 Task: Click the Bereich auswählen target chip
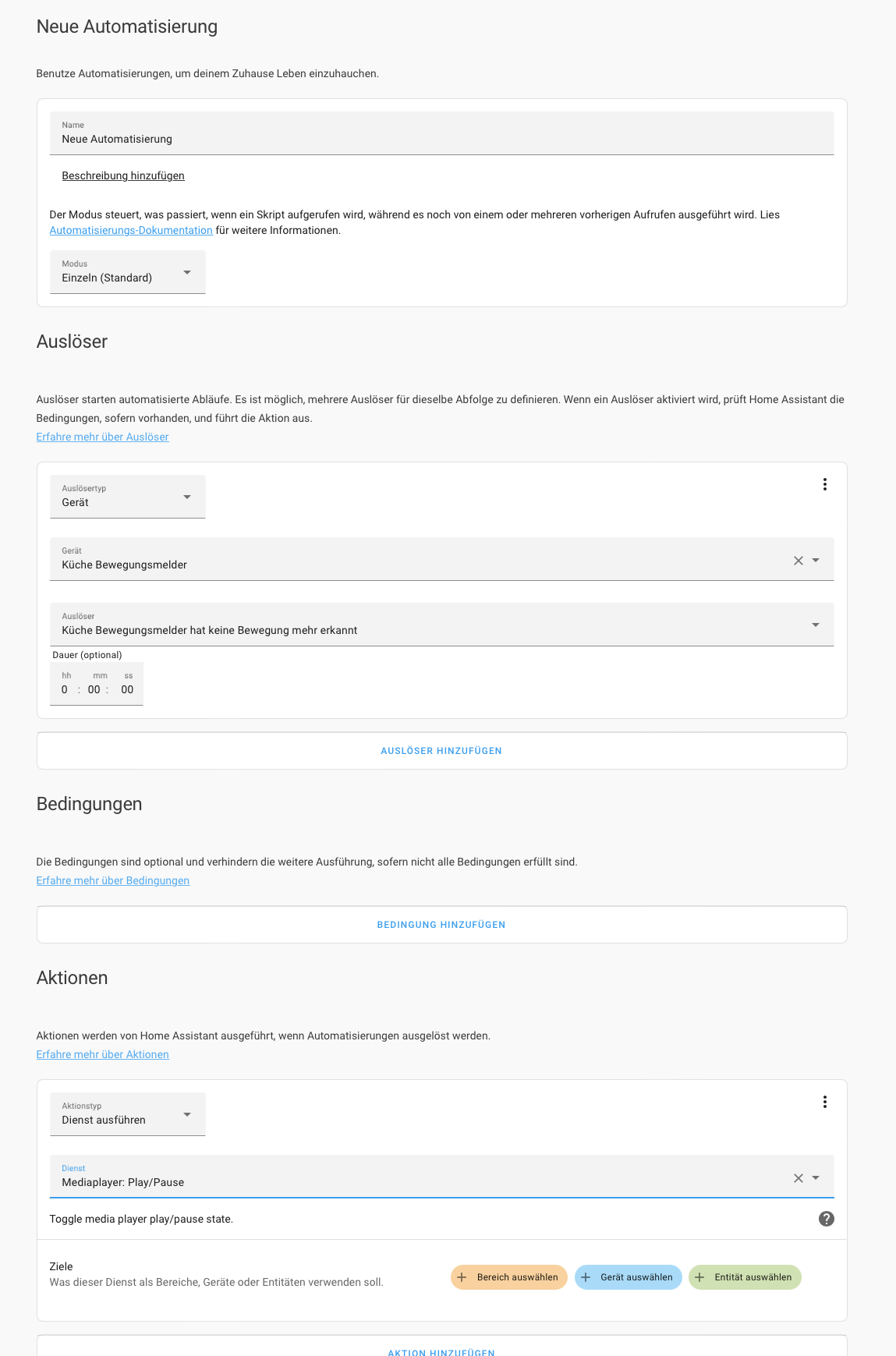point(508,1277)
